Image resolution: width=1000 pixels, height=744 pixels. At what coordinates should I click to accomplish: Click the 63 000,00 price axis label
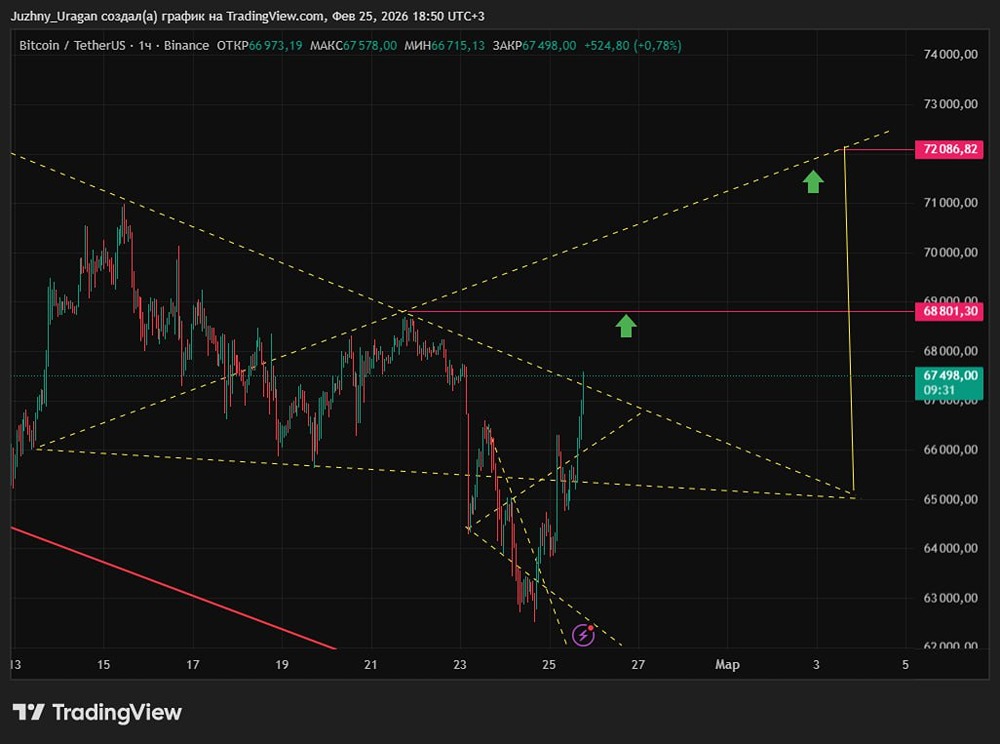point(950,598)
